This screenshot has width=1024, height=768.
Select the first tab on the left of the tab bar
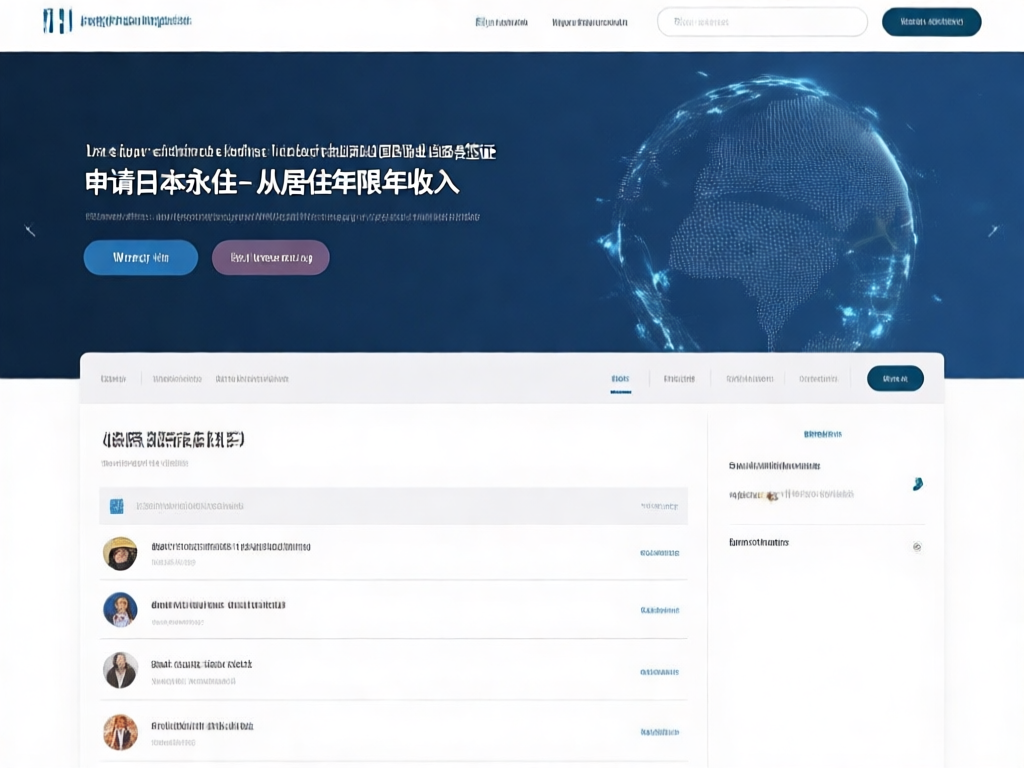coord(113,379)
